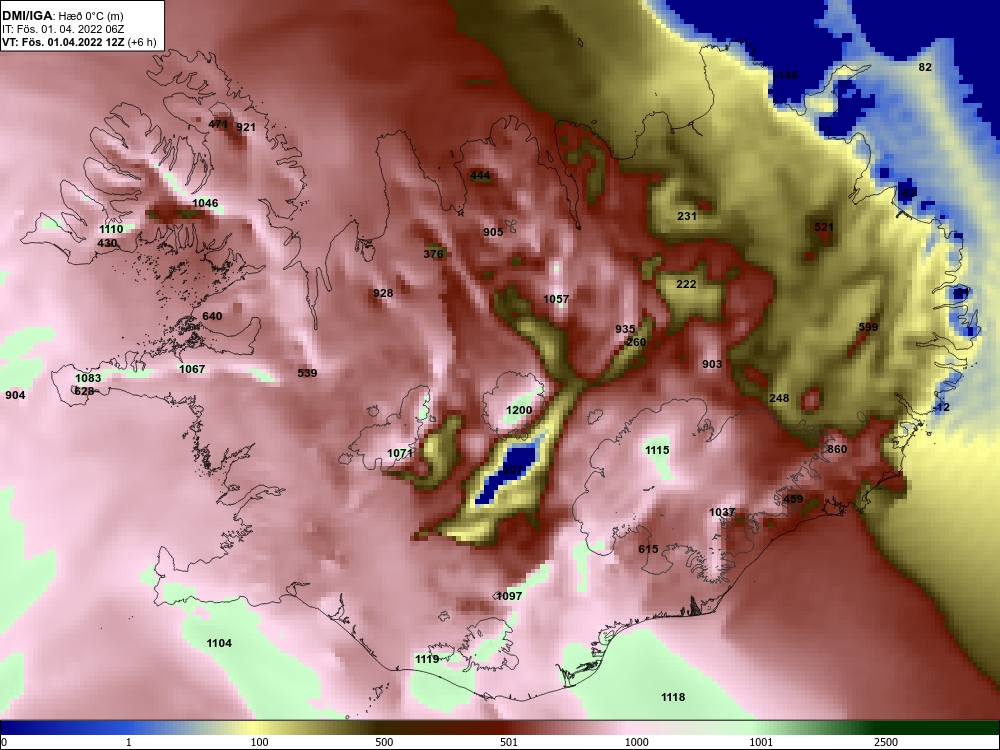Click the map value 1037
Screen dimensions: 1000x750
(x=723, y=512)
